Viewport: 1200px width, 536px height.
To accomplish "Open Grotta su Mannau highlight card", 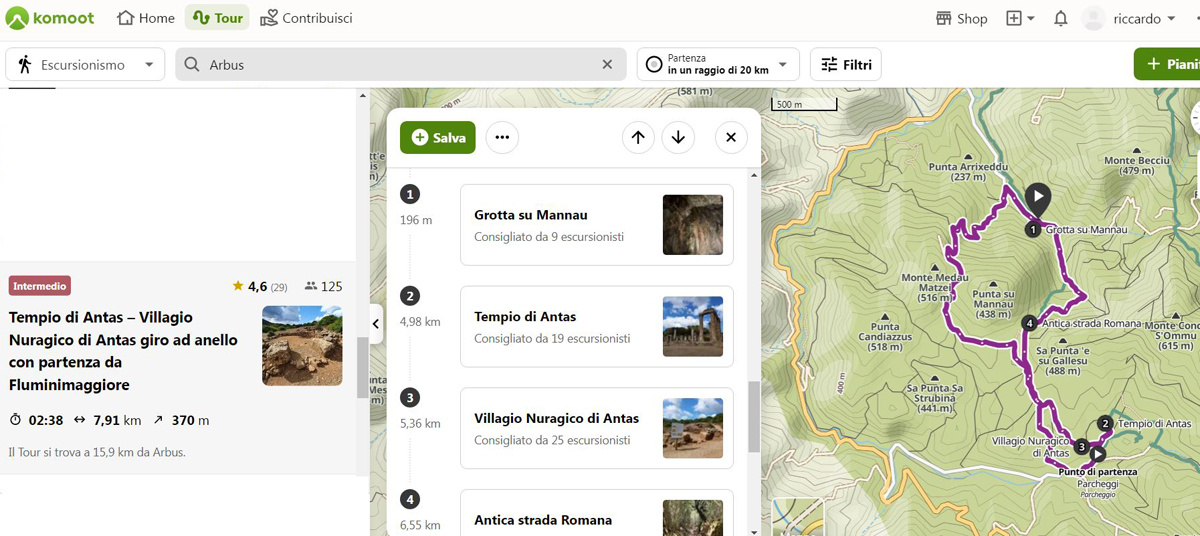I will click(x=597, y=225).
